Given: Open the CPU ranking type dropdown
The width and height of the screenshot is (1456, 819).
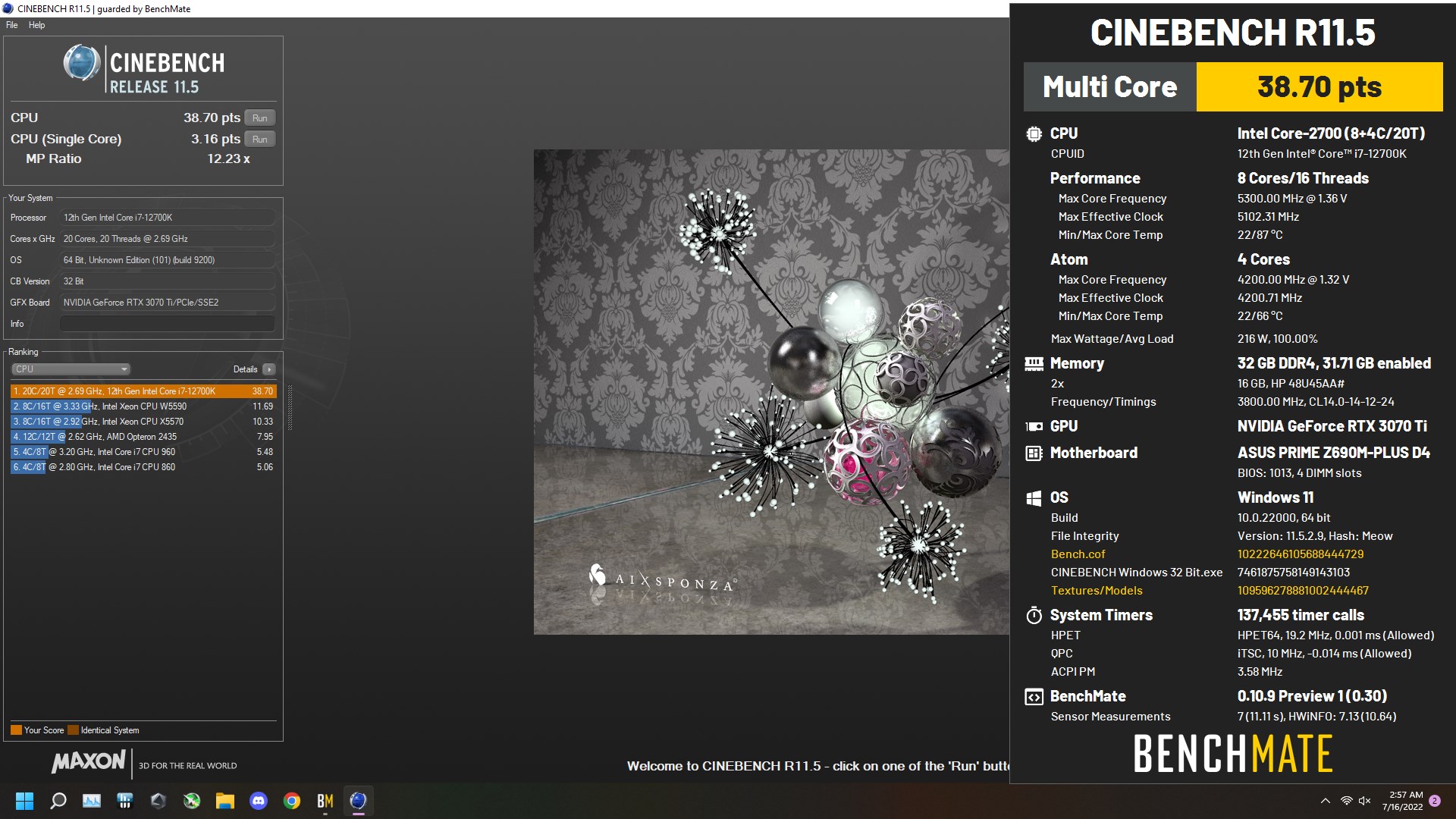Looking at the screenshot, I should tap(71, 369).
